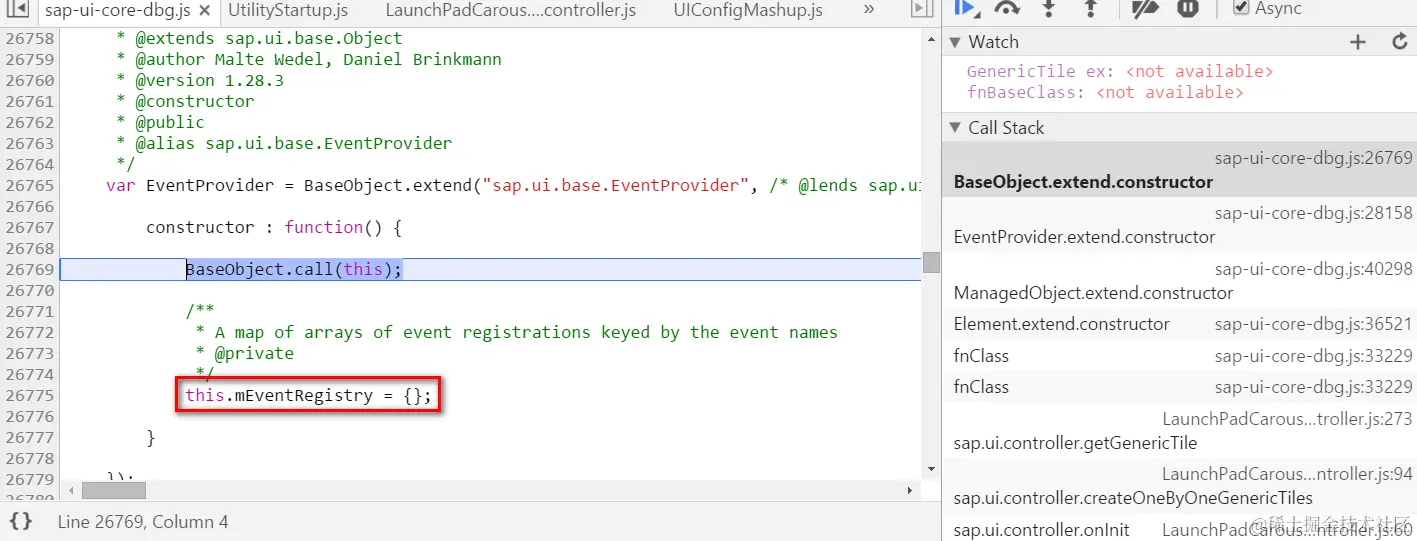Open the UIConfigMashup.js tab

748,11
